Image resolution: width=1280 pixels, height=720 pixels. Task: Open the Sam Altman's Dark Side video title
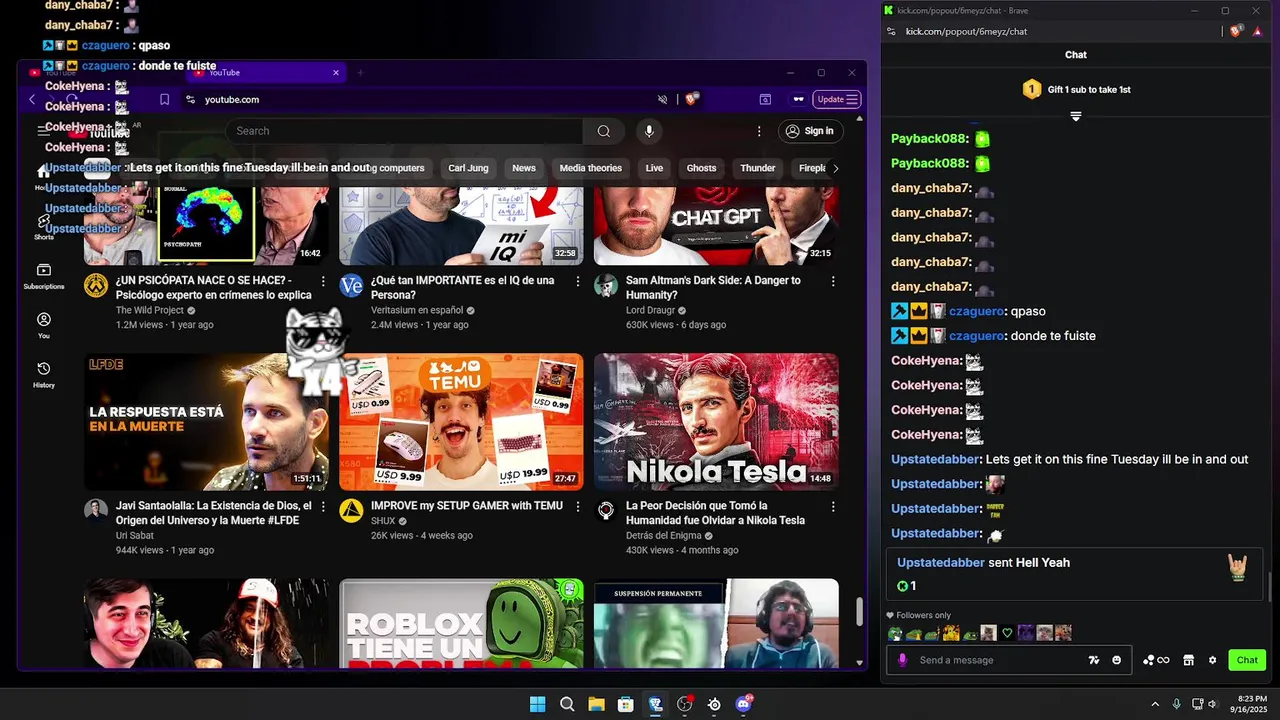713,288
